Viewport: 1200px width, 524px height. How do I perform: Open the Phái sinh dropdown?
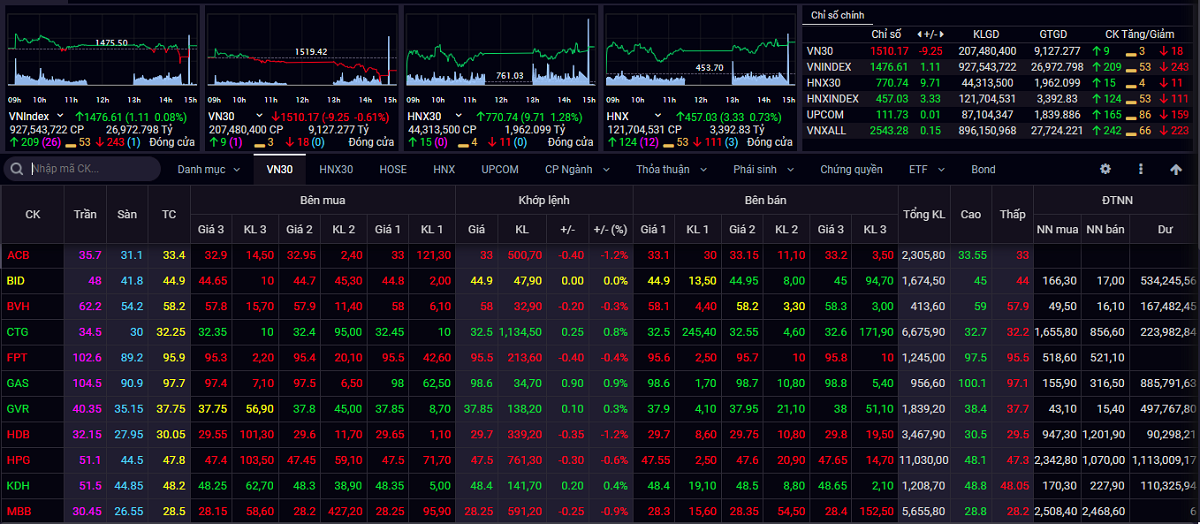tap(763, 169)
